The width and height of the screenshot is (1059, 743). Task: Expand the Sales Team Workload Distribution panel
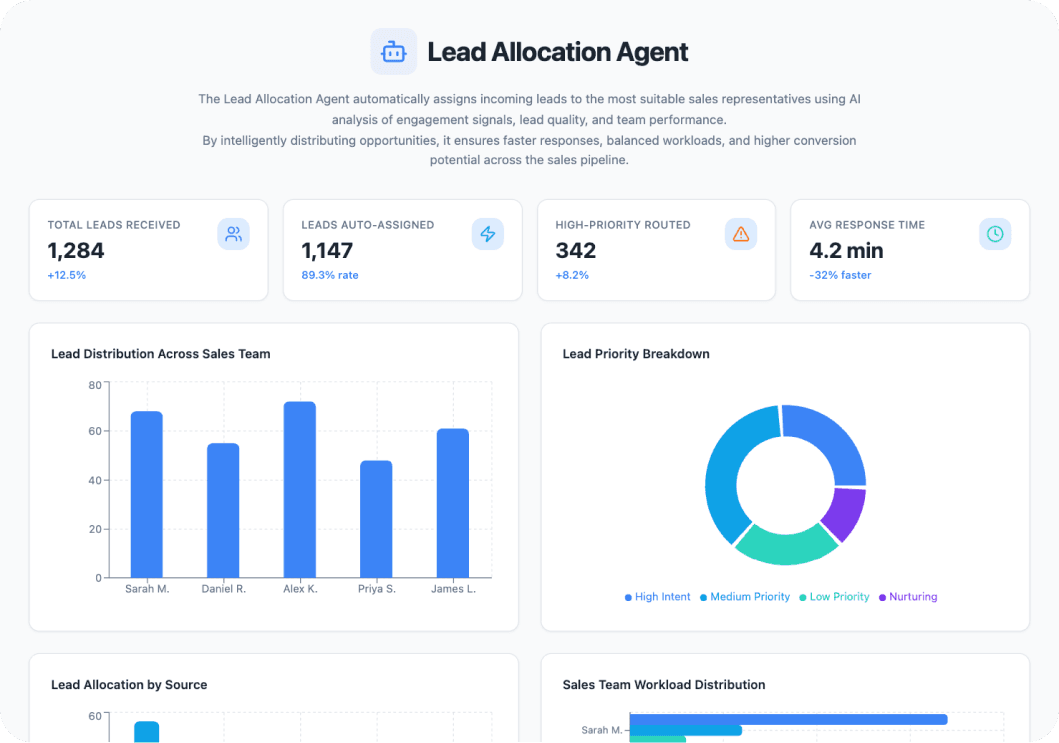click(663, 684)
